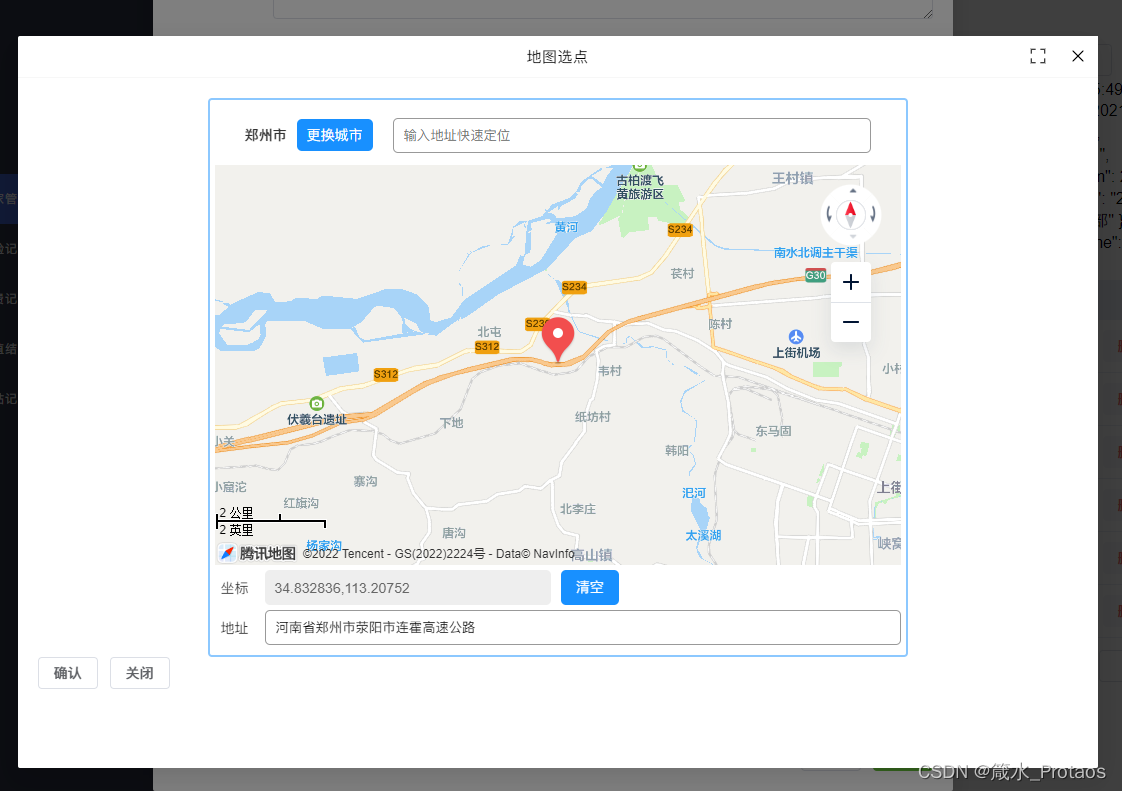Click the zoom in plus icon

coord(850,282)
